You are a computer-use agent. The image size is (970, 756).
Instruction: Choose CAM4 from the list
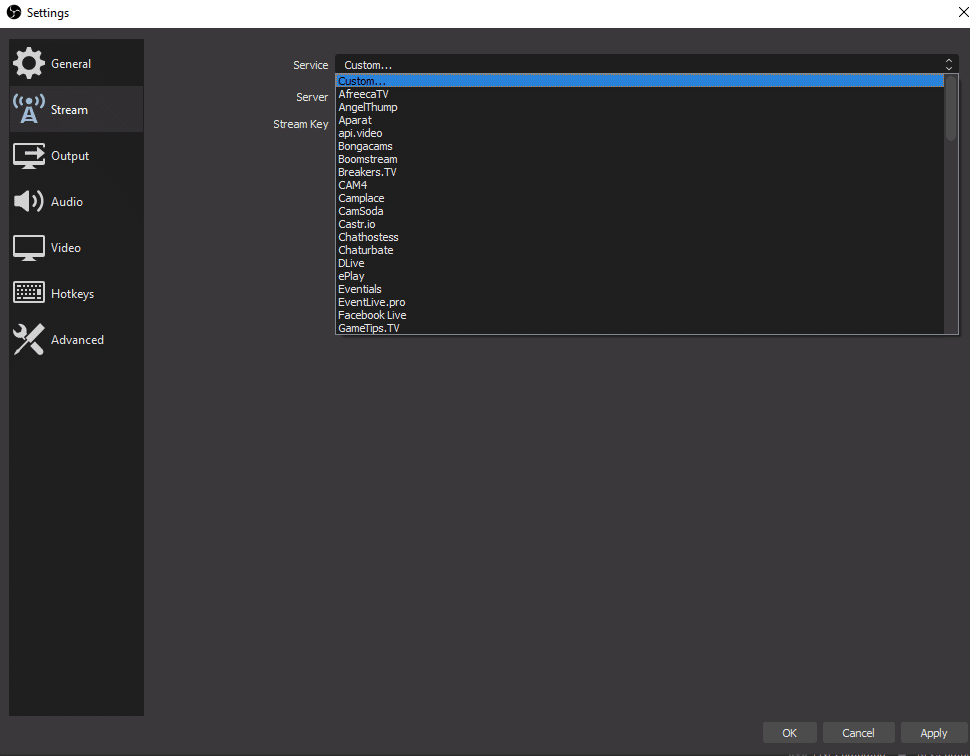pos(640,185)
